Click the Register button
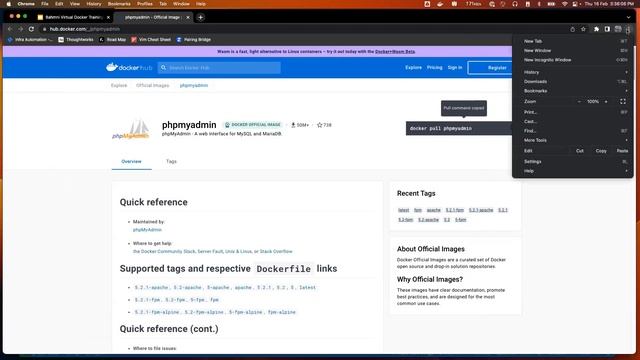Viewport: 640px width, 360px height. (x=489, y=68)
